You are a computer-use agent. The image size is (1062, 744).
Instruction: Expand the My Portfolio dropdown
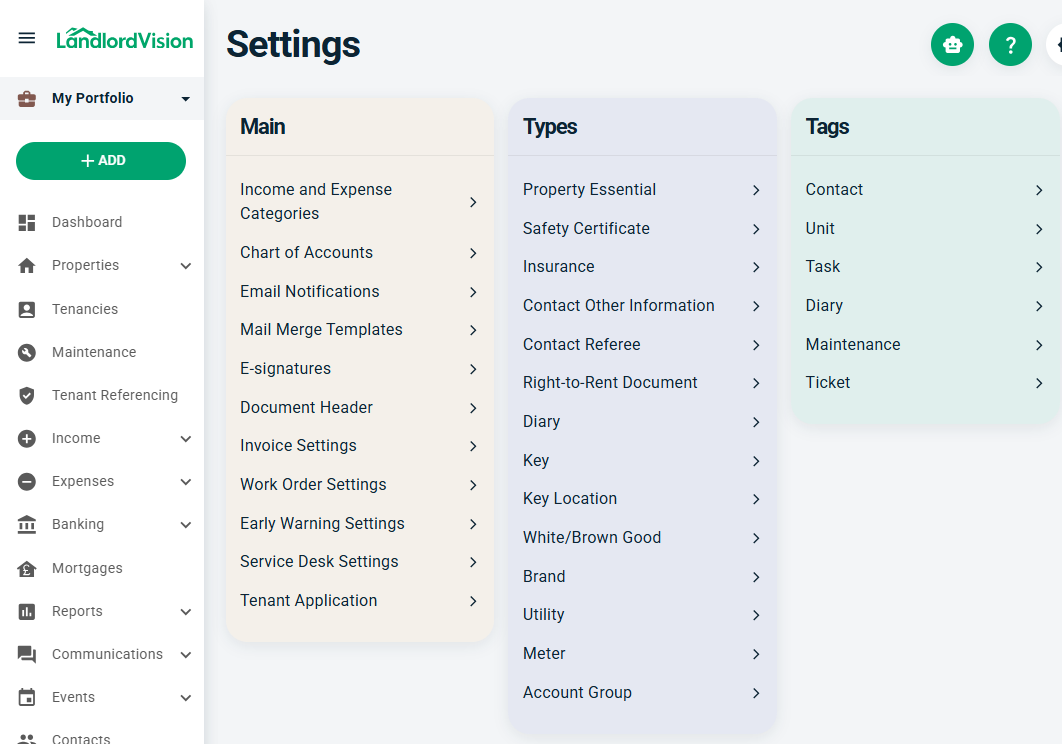185,99
